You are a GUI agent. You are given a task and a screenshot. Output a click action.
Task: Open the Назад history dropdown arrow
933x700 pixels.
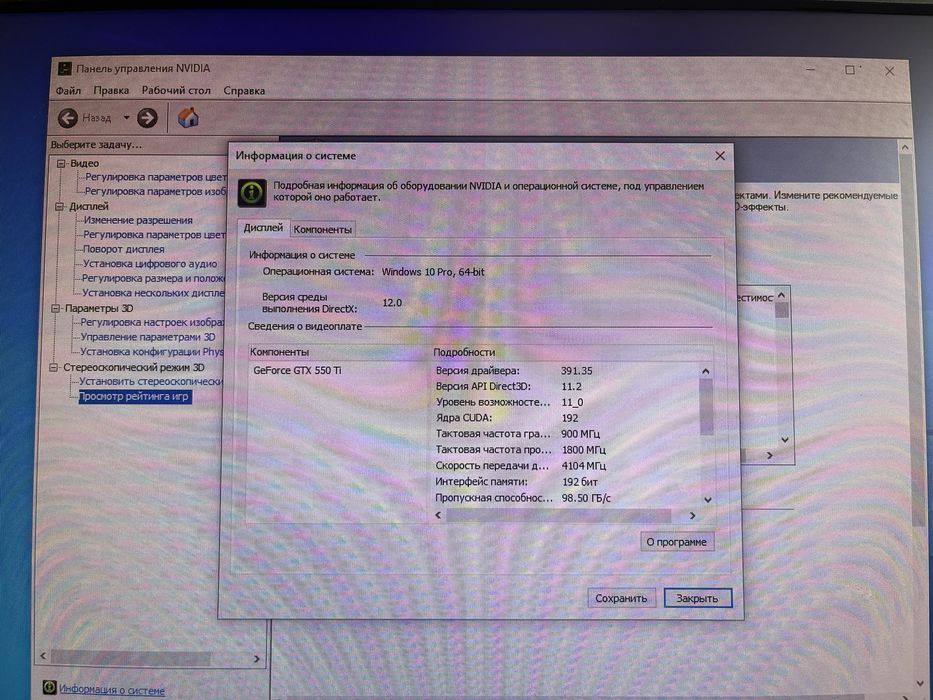tap(126, 118)
